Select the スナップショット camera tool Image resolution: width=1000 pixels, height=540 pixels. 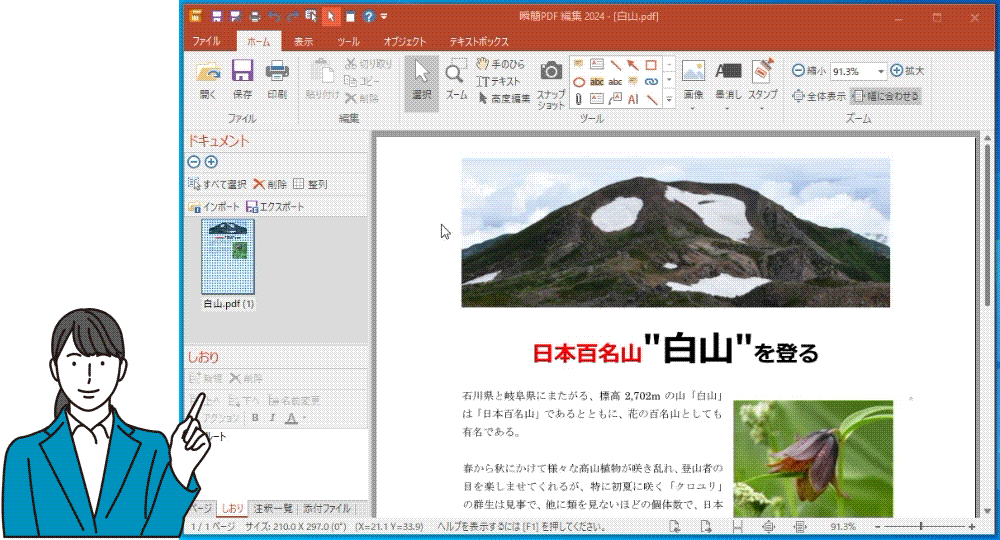click(551, 72)
